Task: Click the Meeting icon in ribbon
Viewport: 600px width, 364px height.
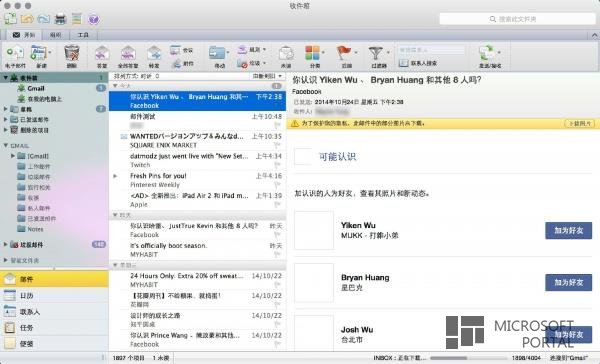Action: point(175,50)
